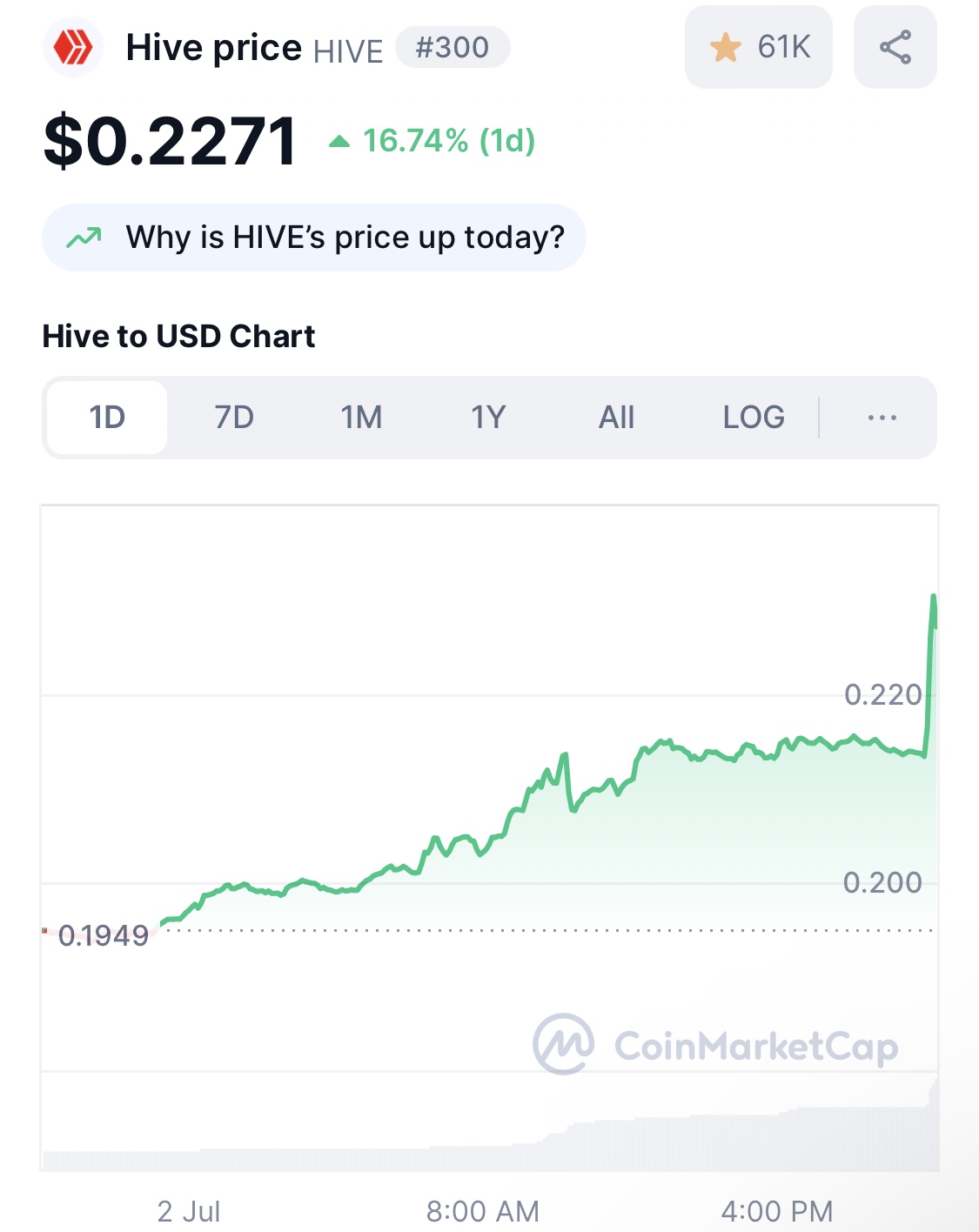Screen dimensions: 979x1232
Task: Show the All-time price chart
Action: point(616,418)
